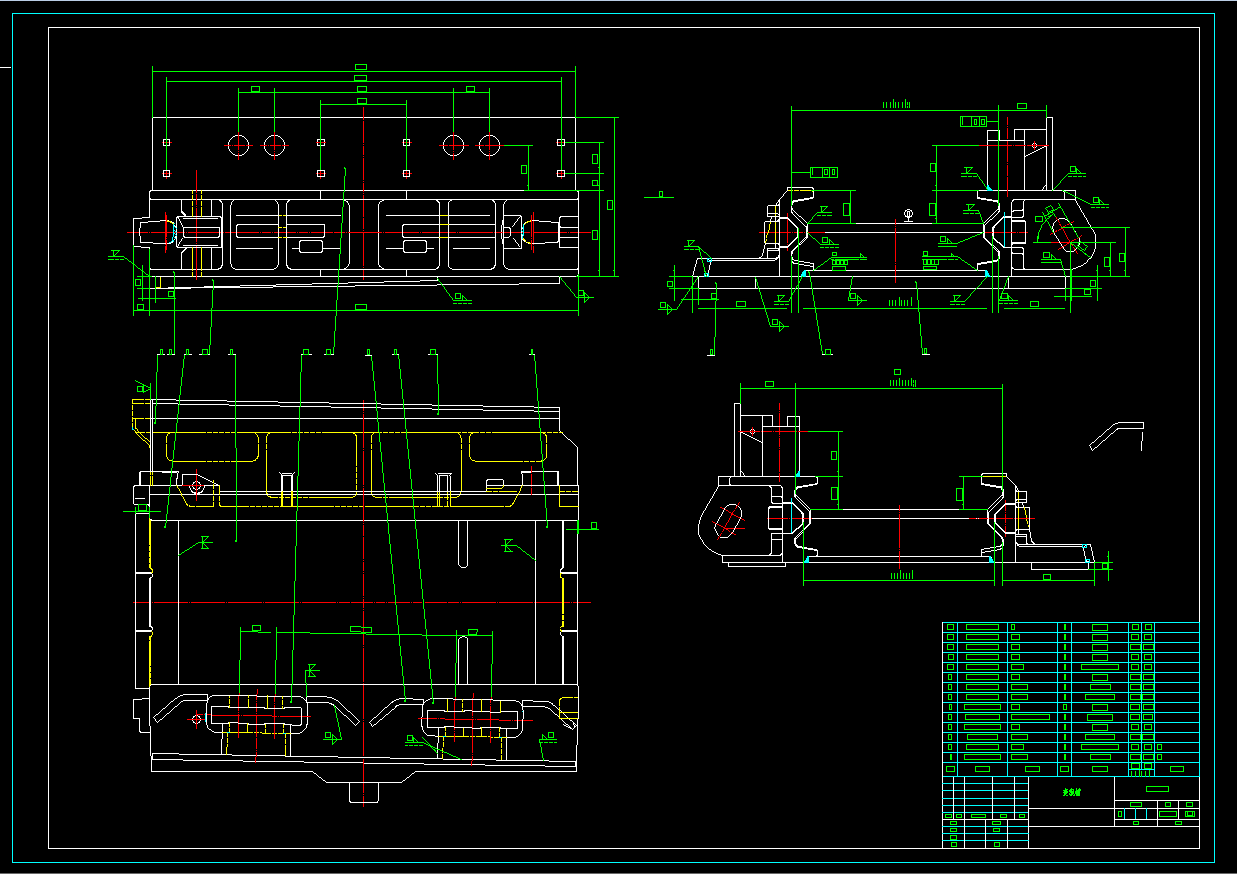Click the small red circle in lower-right view column

[752, 431]
